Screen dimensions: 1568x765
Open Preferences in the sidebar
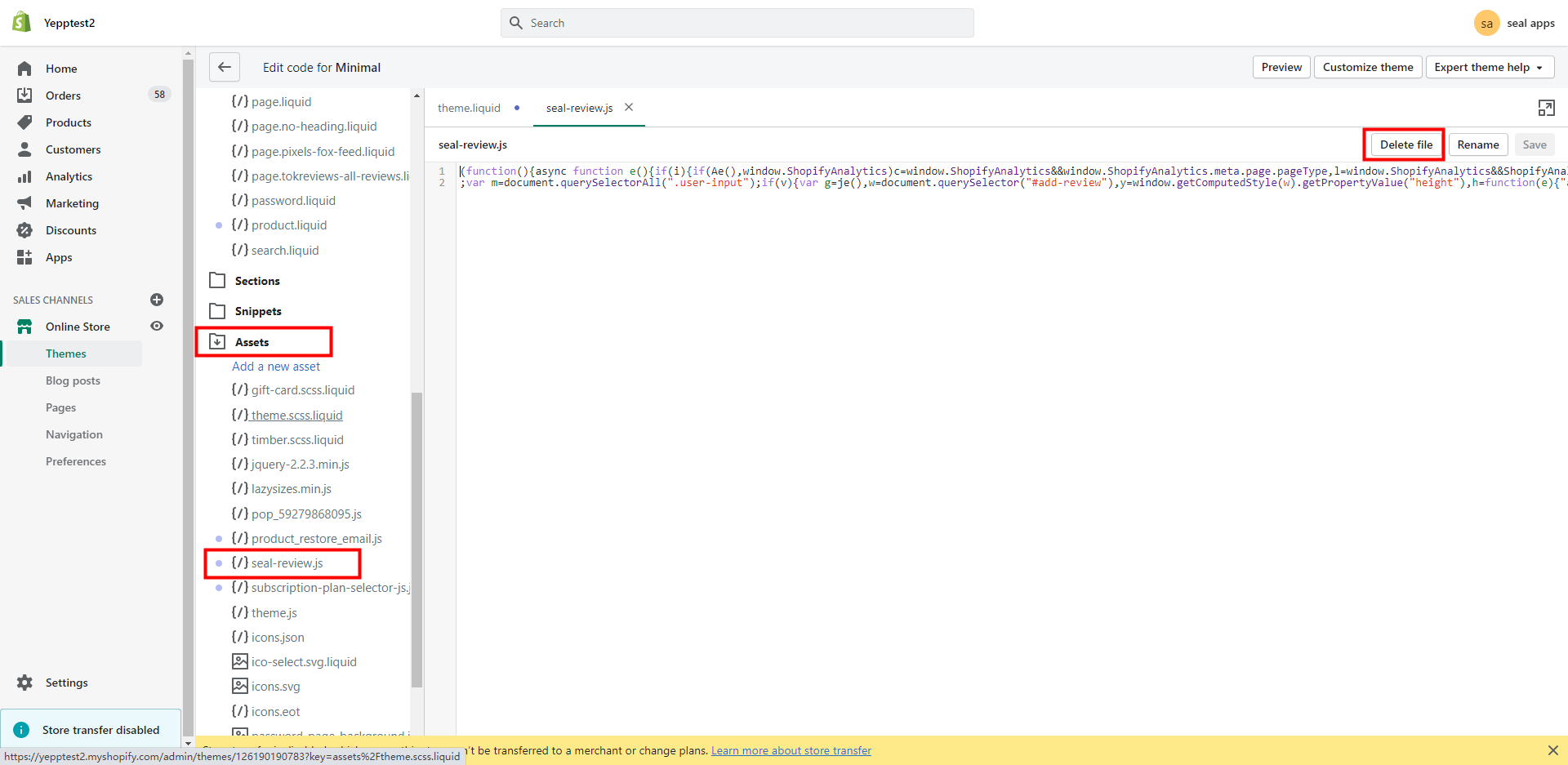(76, 461)
